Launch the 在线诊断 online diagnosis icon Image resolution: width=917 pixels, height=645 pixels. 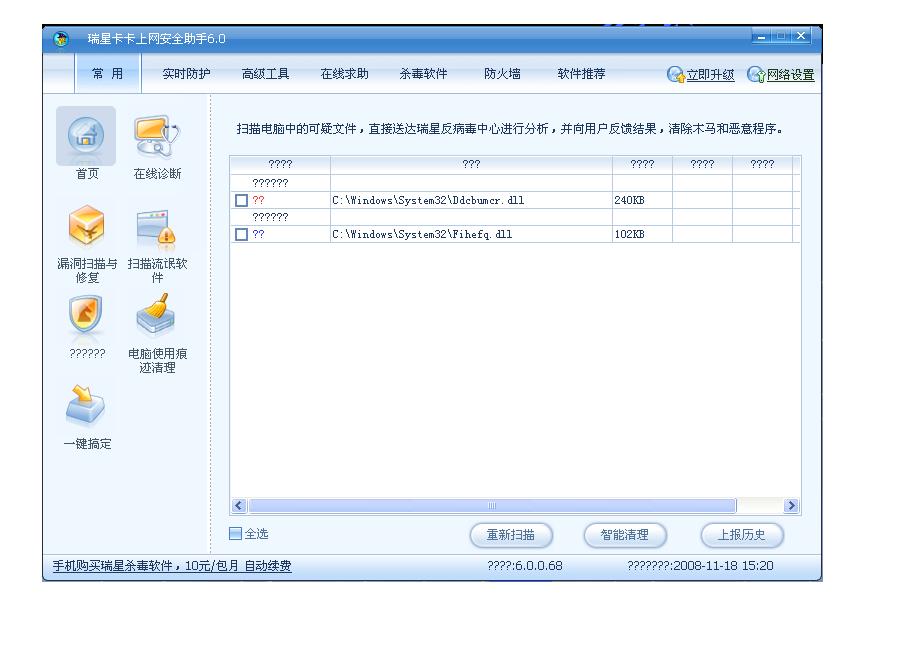(156, 136)
